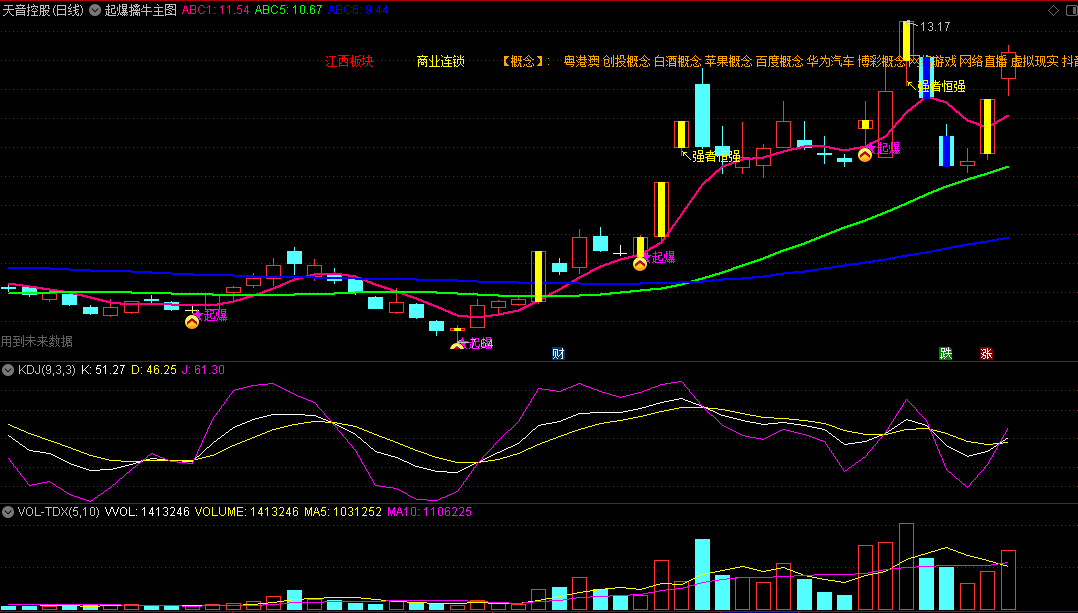Click the 创投概念 concept label
1078x613 pixels.
click(x=626, y=61)
